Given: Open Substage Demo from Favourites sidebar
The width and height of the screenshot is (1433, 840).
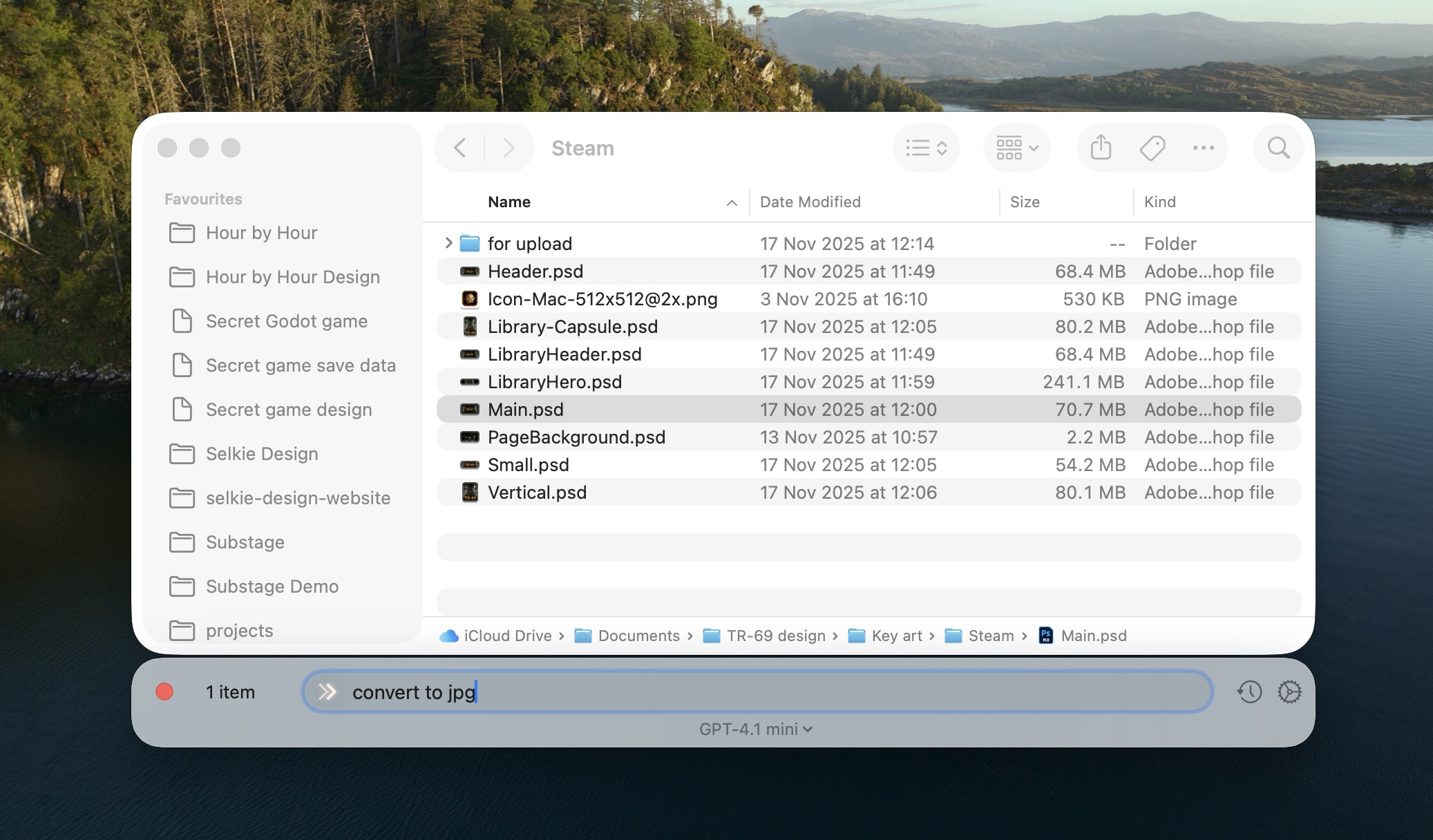Looking at the screenshot, I should tap(272, 586).
